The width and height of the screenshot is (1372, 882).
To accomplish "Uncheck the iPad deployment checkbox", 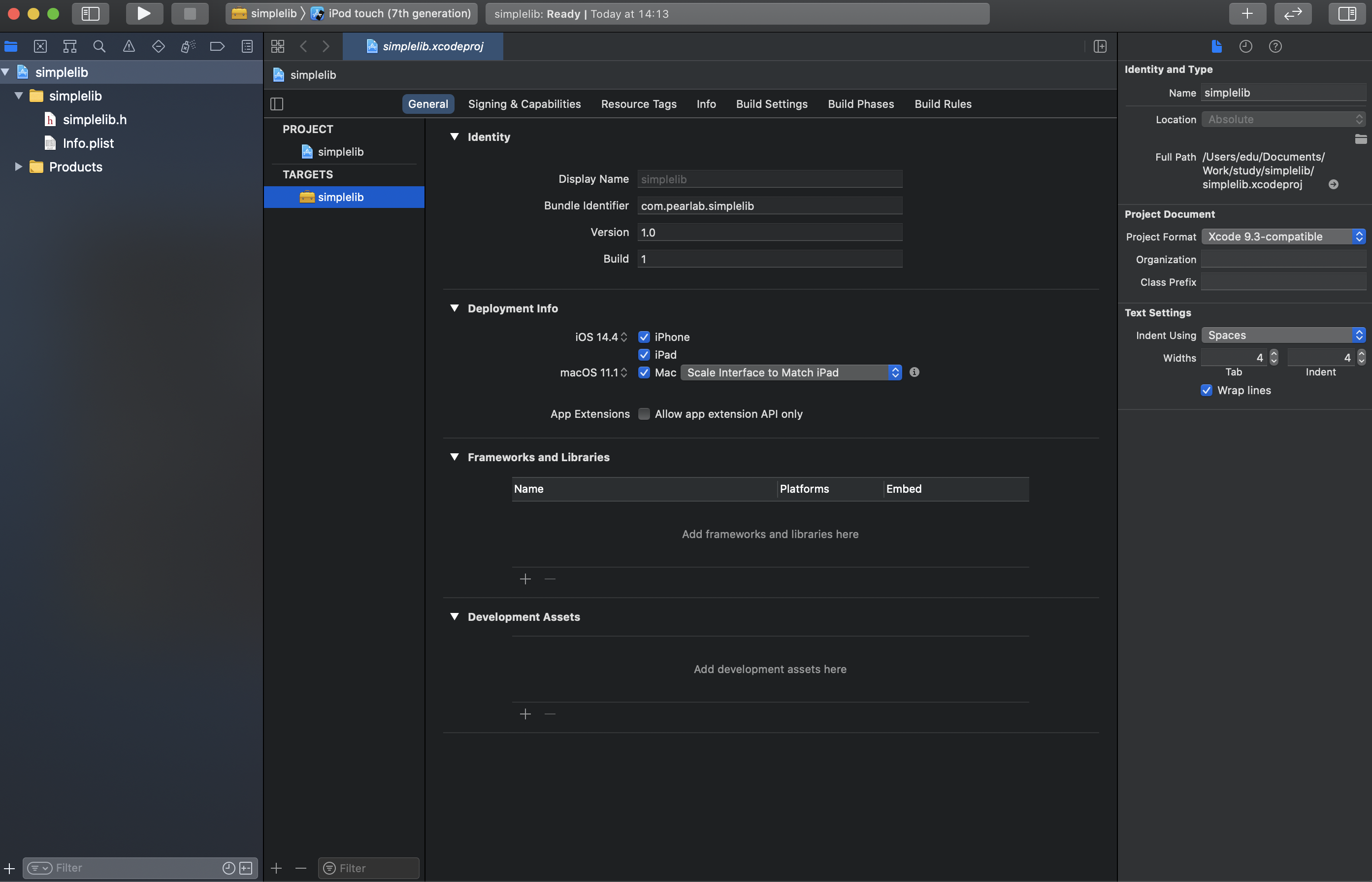I will 644,354.
